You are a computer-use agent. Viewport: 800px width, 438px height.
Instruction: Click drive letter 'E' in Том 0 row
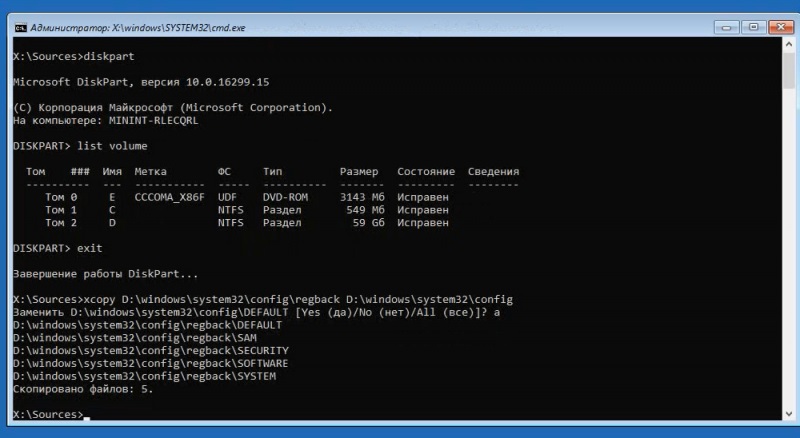coord(112,197)
